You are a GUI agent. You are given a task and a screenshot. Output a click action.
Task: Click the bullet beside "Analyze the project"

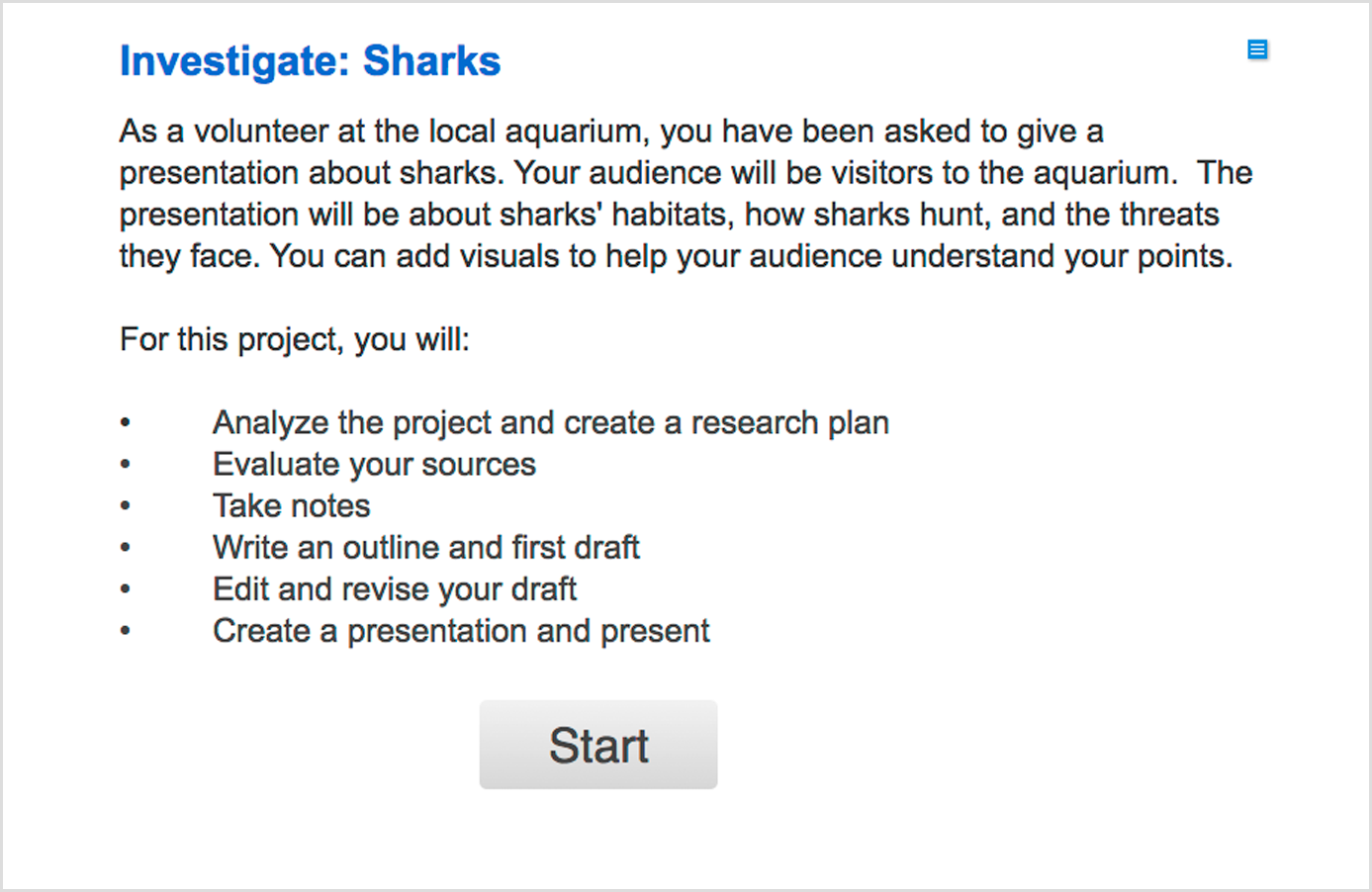pyautogui.click(x=125, y=423)
